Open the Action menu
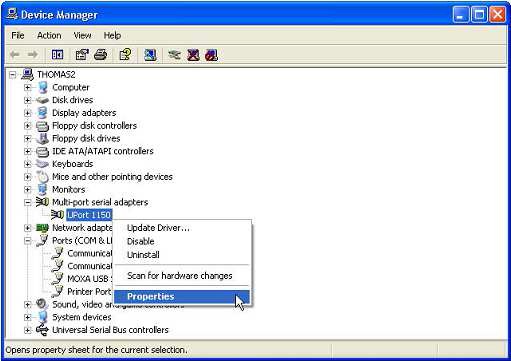The height and width of the screenshot is (361, 511). tap(49, 35)
